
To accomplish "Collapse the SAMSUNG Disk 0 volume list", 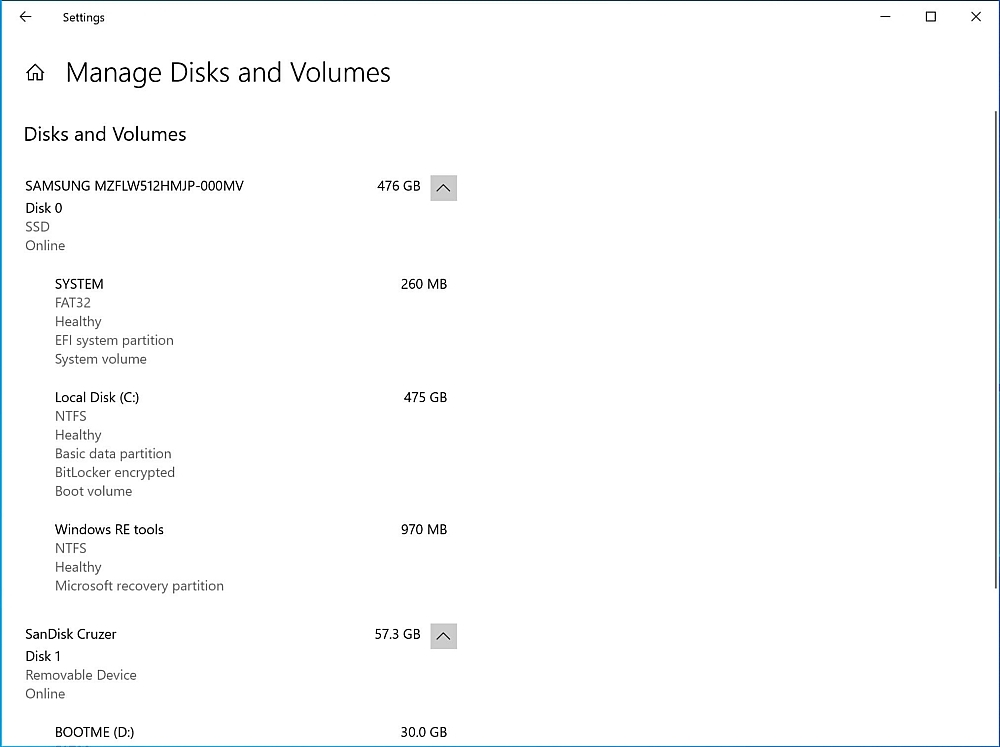I will [x=444, y=187].
